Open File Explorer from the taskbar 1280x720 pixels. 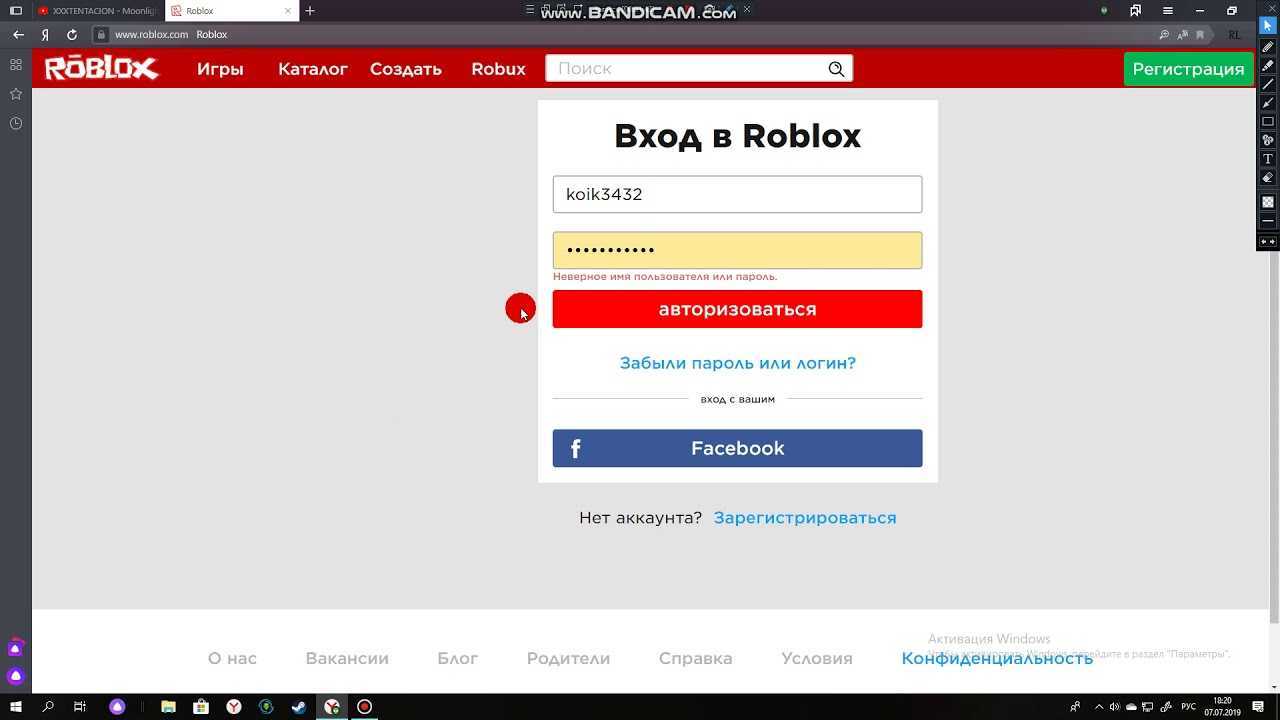(x=168, y=707)
